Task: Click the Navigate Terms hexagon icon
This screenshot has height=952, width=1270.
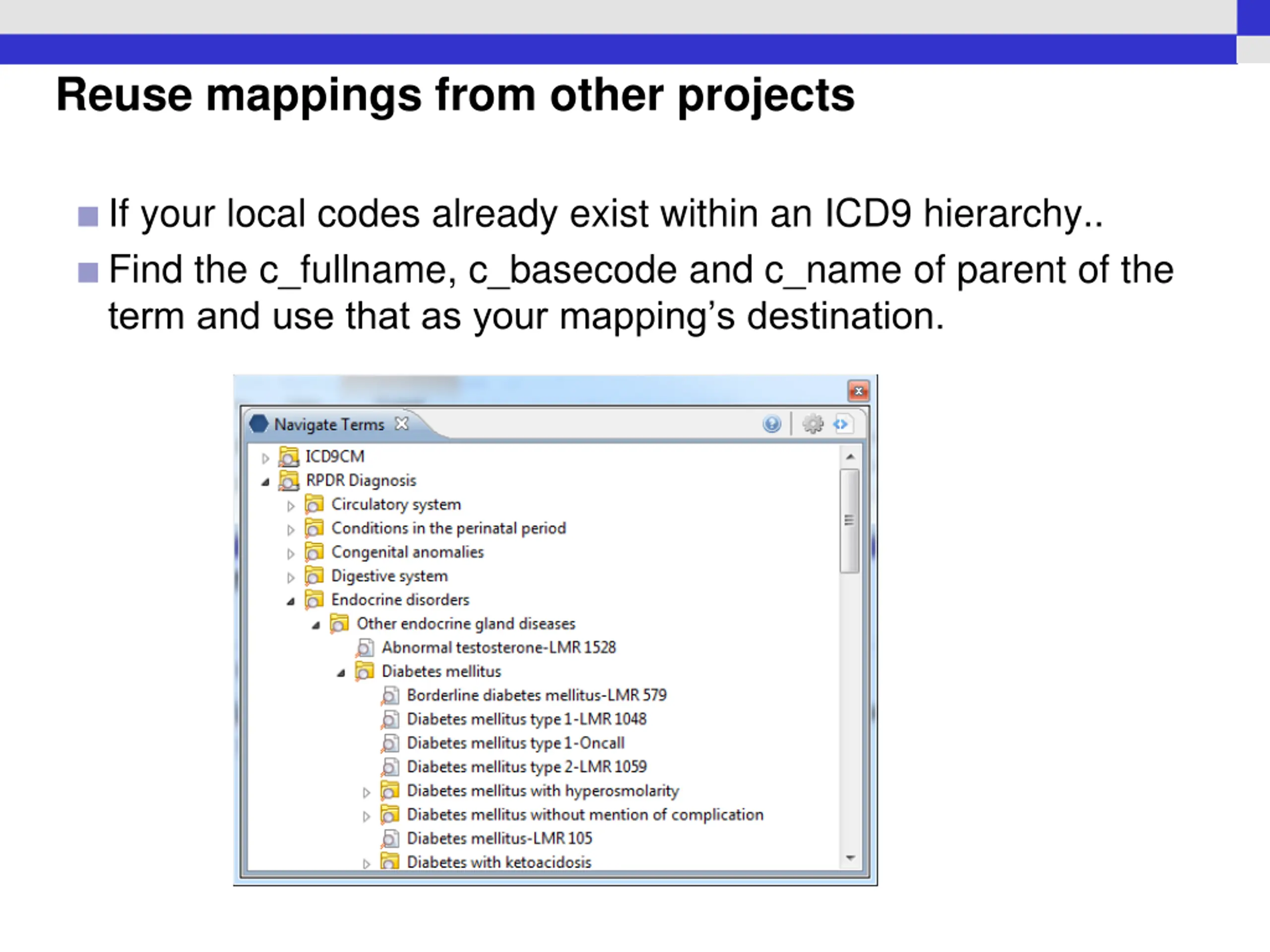Action: [259, 423]
